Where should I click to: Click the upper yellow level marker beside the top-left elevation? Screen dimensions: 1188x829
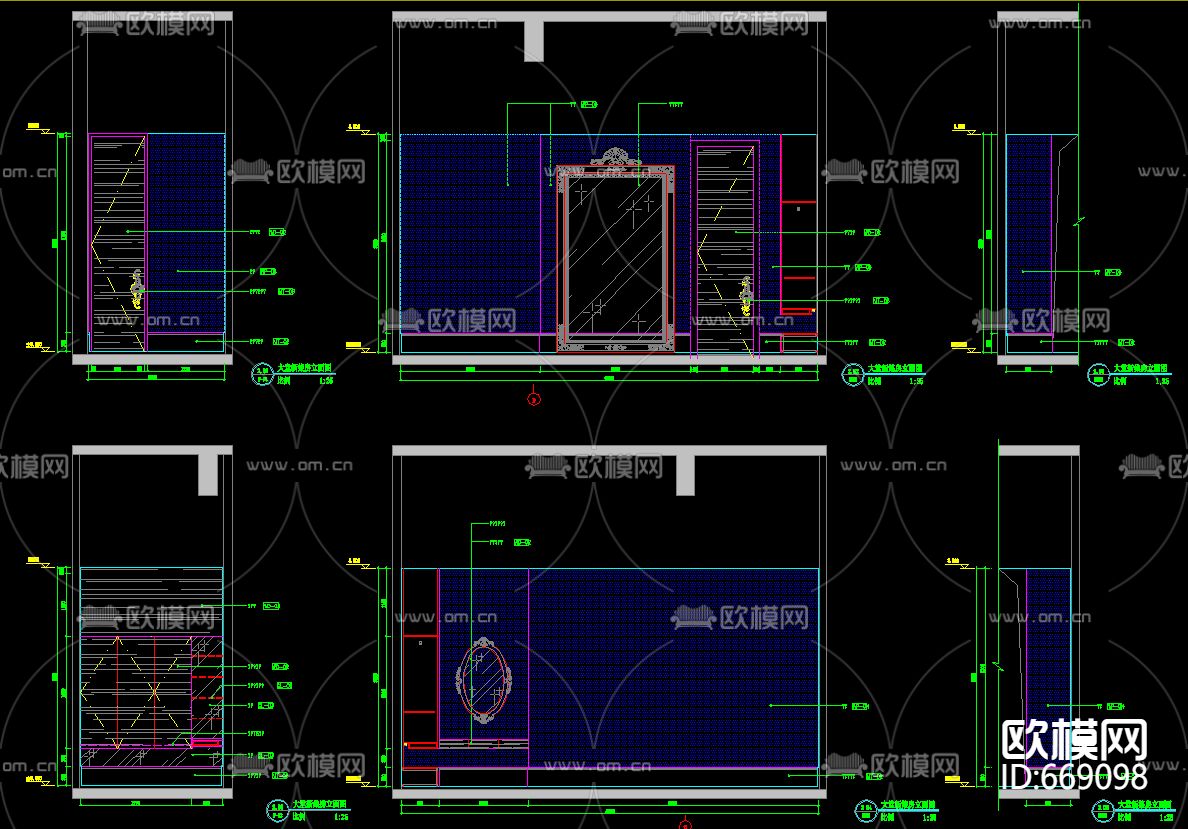[x=38, y=128]
